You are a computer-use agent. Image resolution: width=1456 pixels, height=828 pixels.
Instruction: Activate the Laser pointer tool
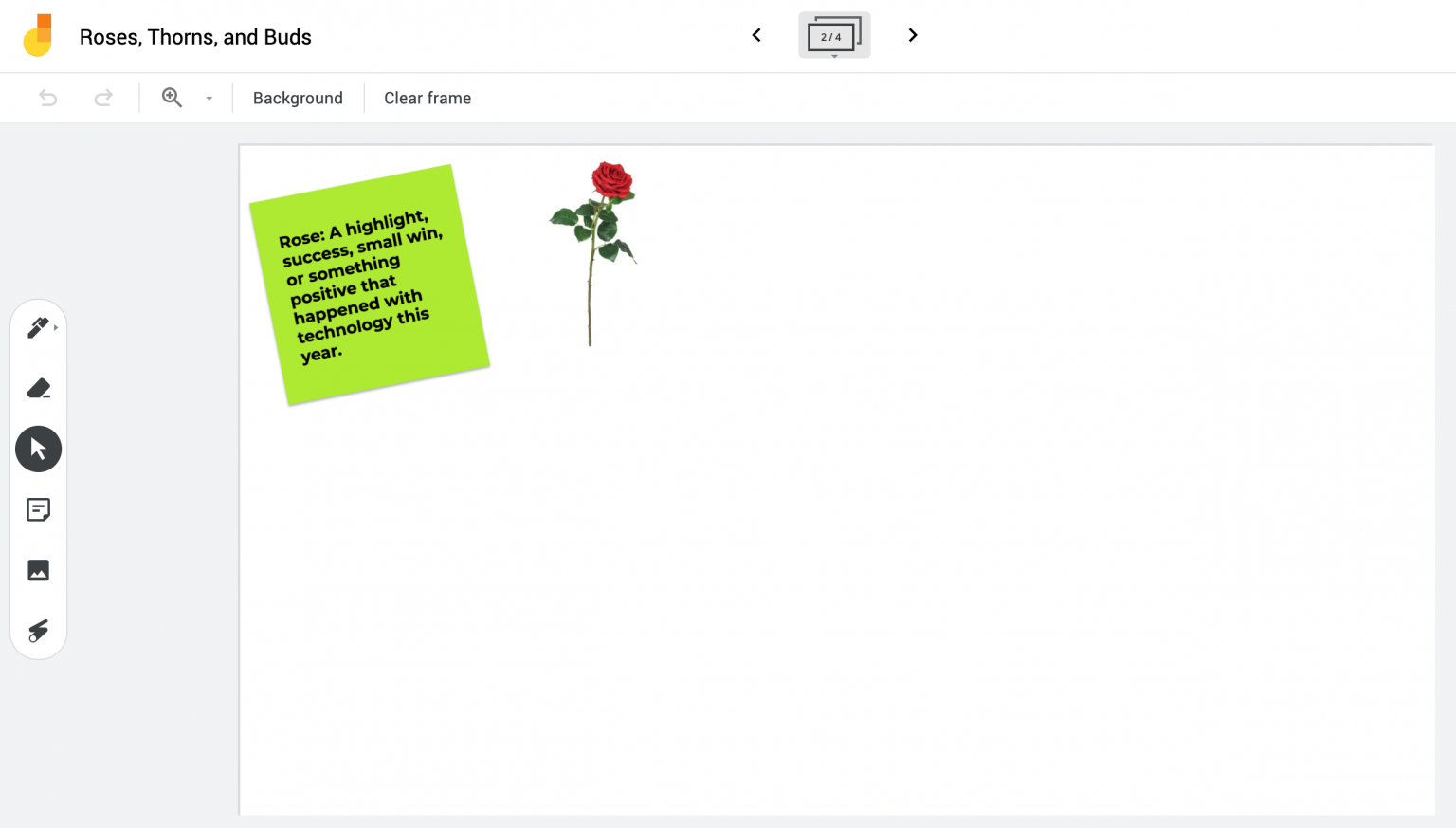point(38,631)
